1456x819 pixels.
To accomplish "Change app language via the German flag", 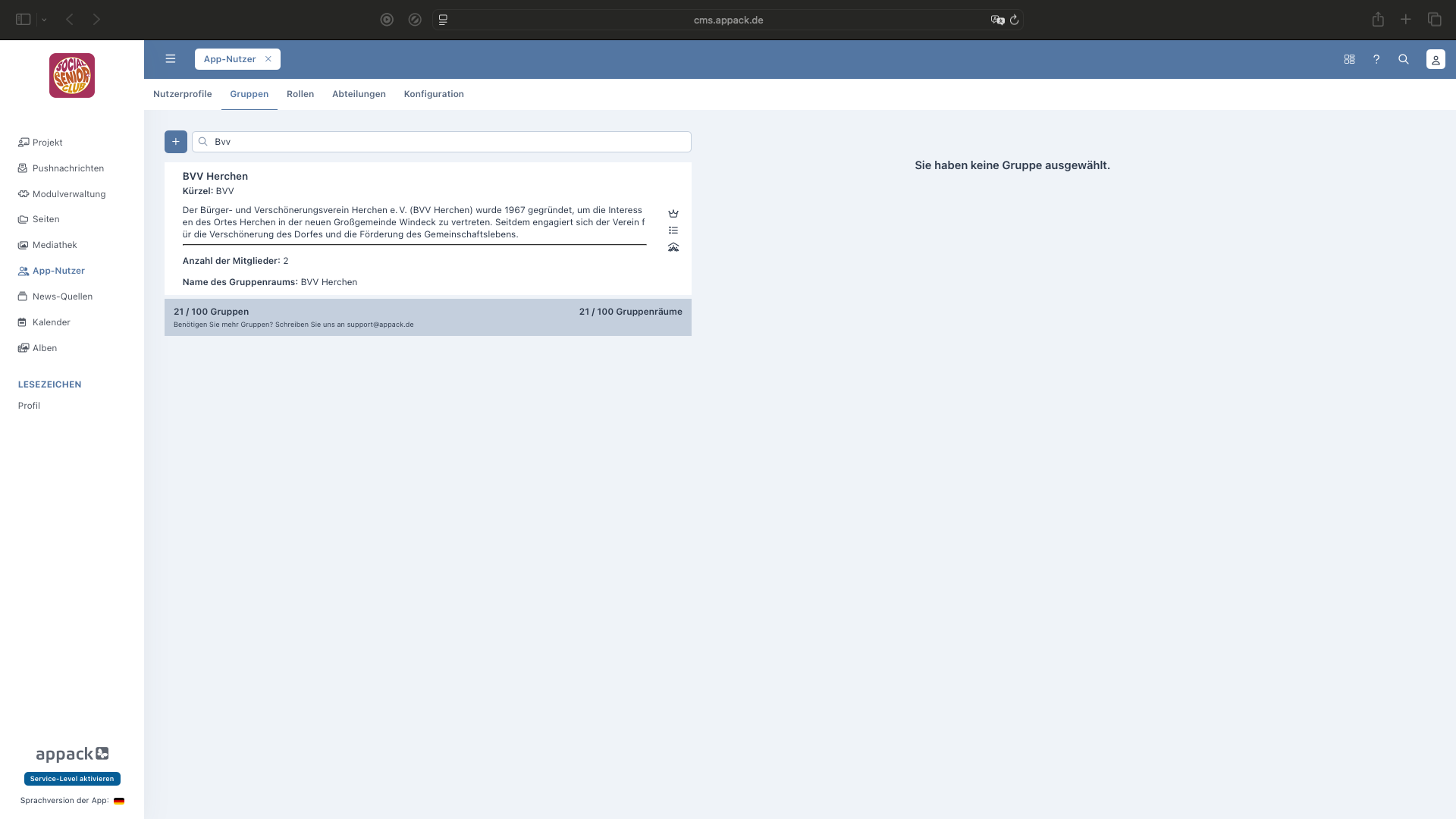I will 119,801.
